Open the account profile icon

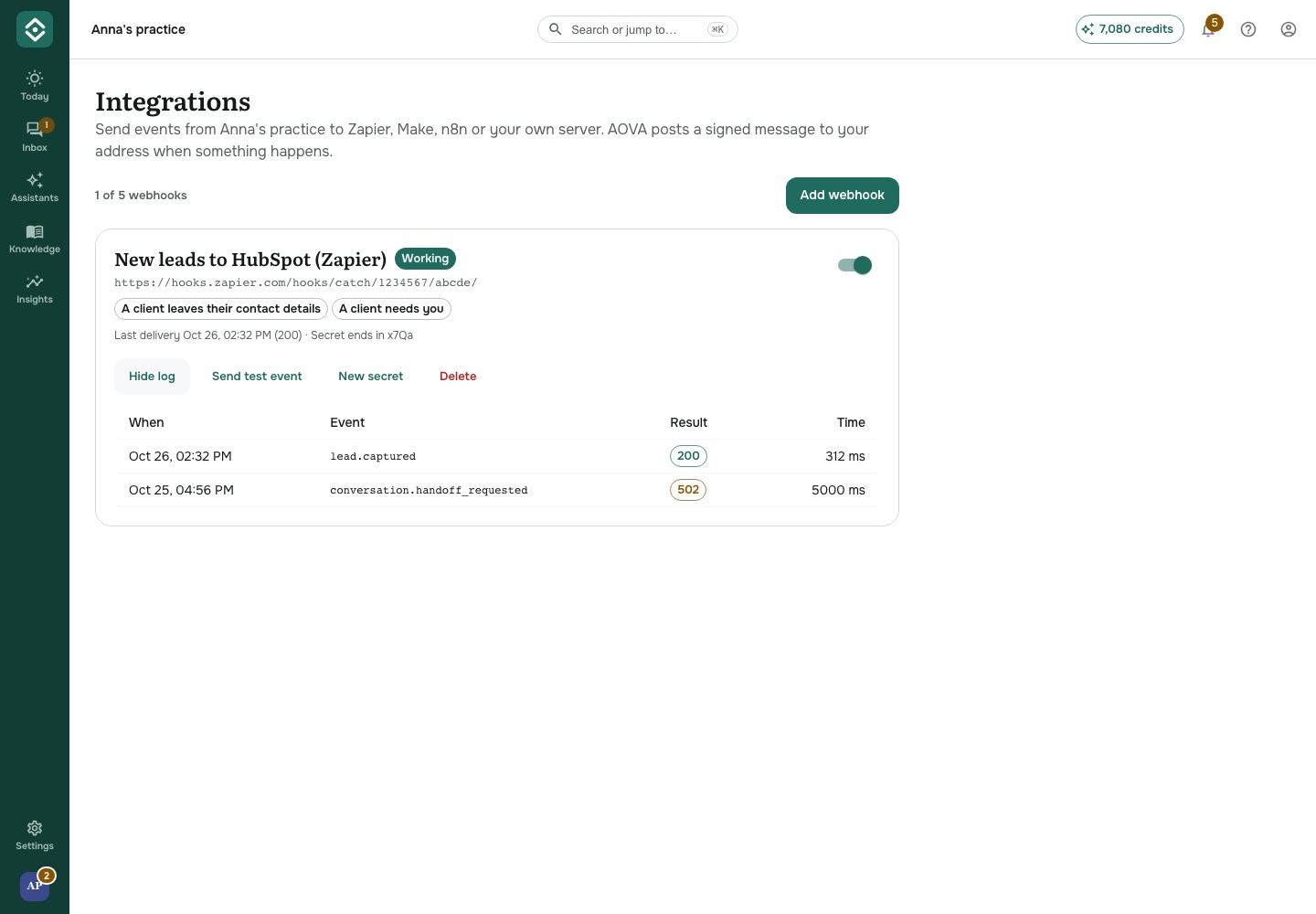tap(1289, 29)
